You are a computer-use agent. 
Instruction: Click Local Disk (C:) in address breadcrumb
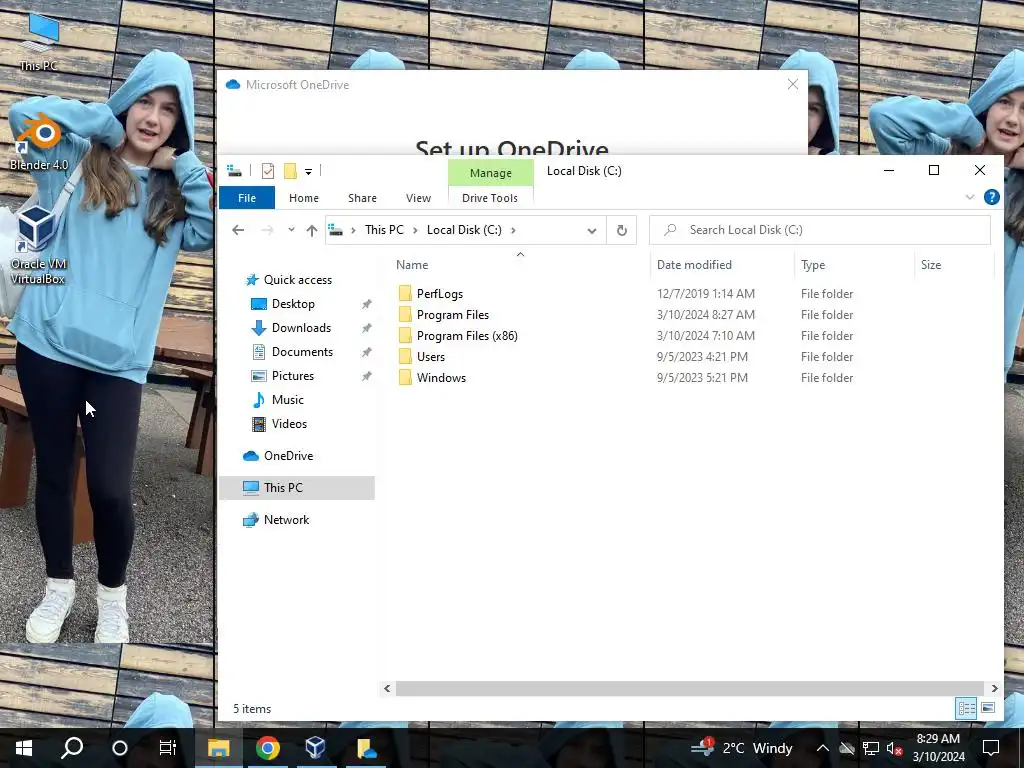464,230
